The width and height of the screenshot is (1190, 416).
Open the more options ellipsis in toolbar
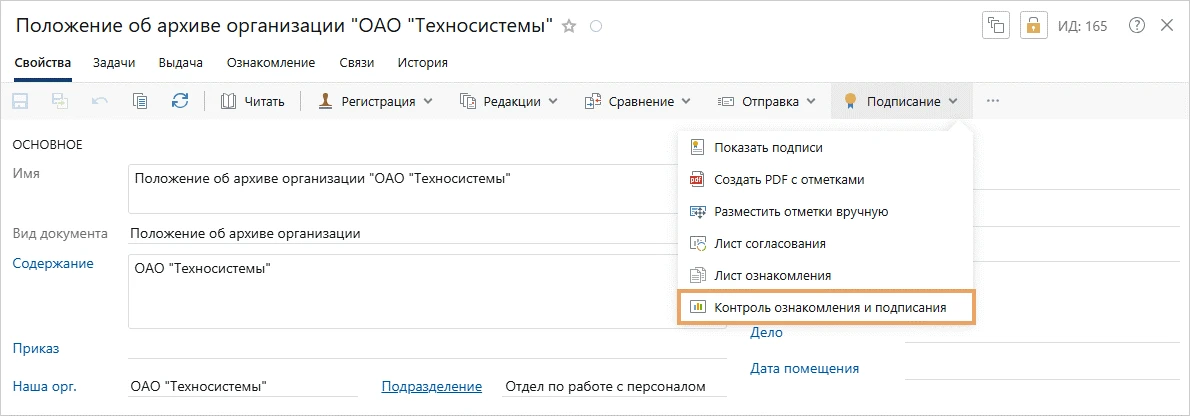tap(992, 101)
